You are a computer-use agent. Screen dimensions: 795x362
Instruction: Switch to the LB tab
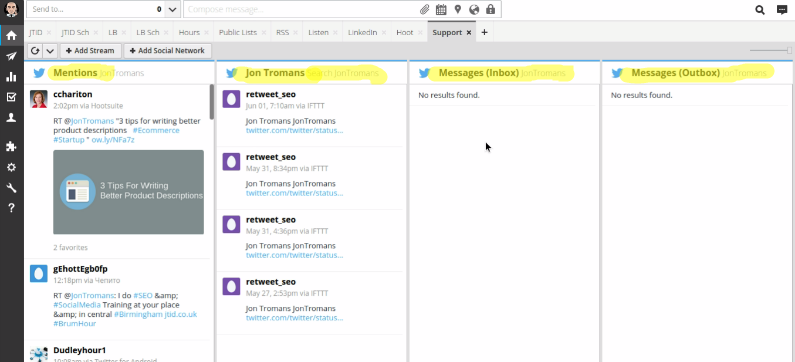pos(113,32)
